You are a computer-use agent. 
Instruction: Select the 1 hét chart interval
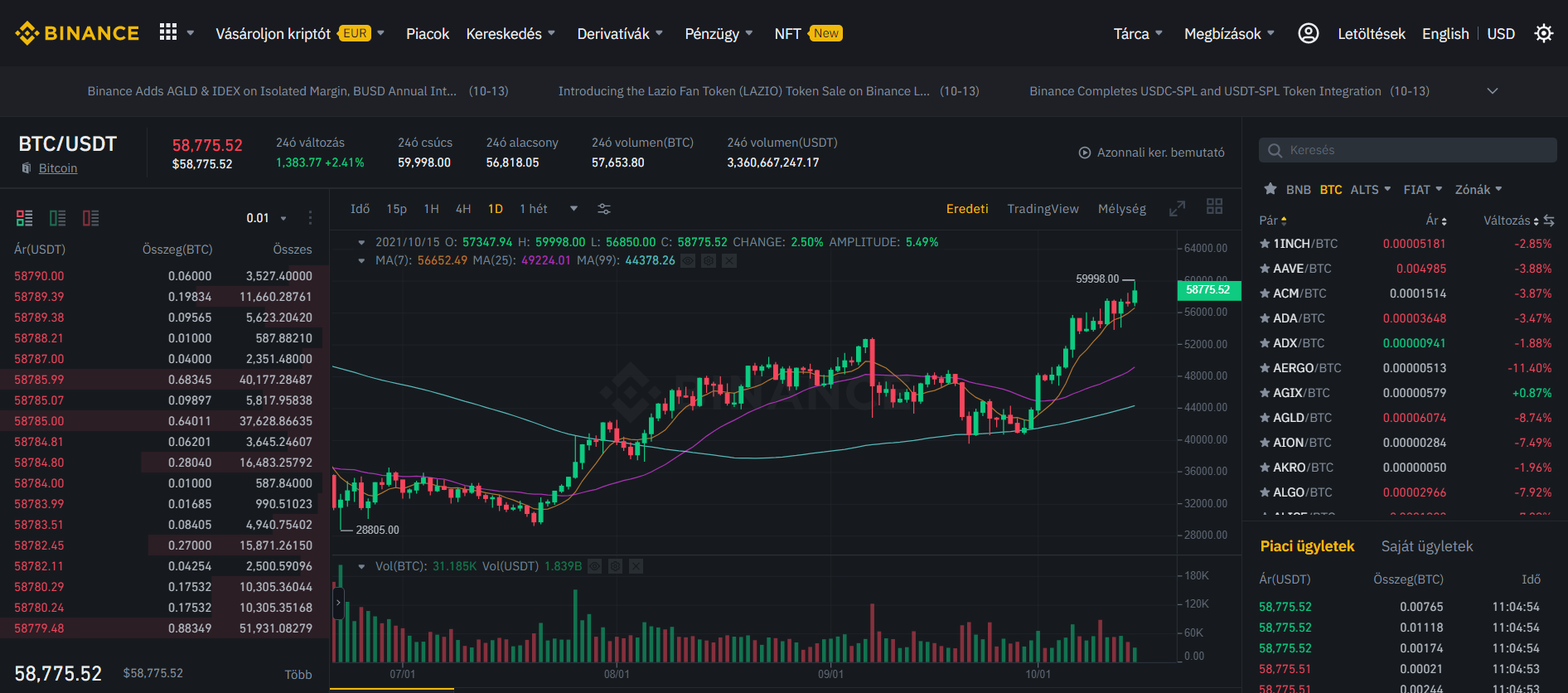tap(534, 209)
